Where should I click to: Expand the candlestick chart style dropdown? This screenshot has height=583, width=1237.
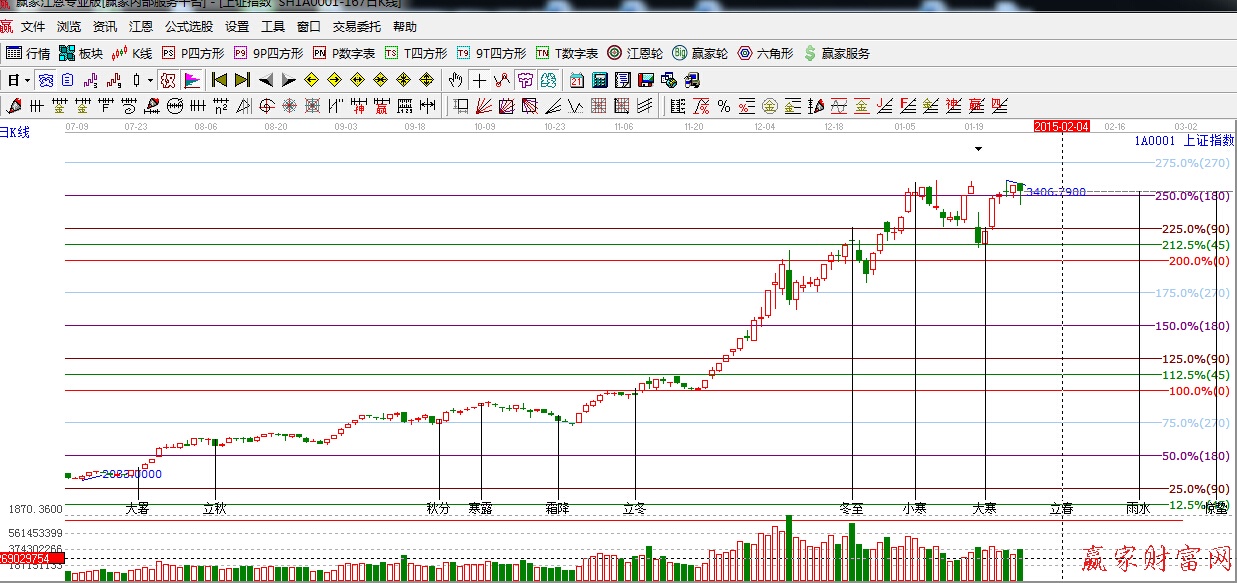[150, 80]
